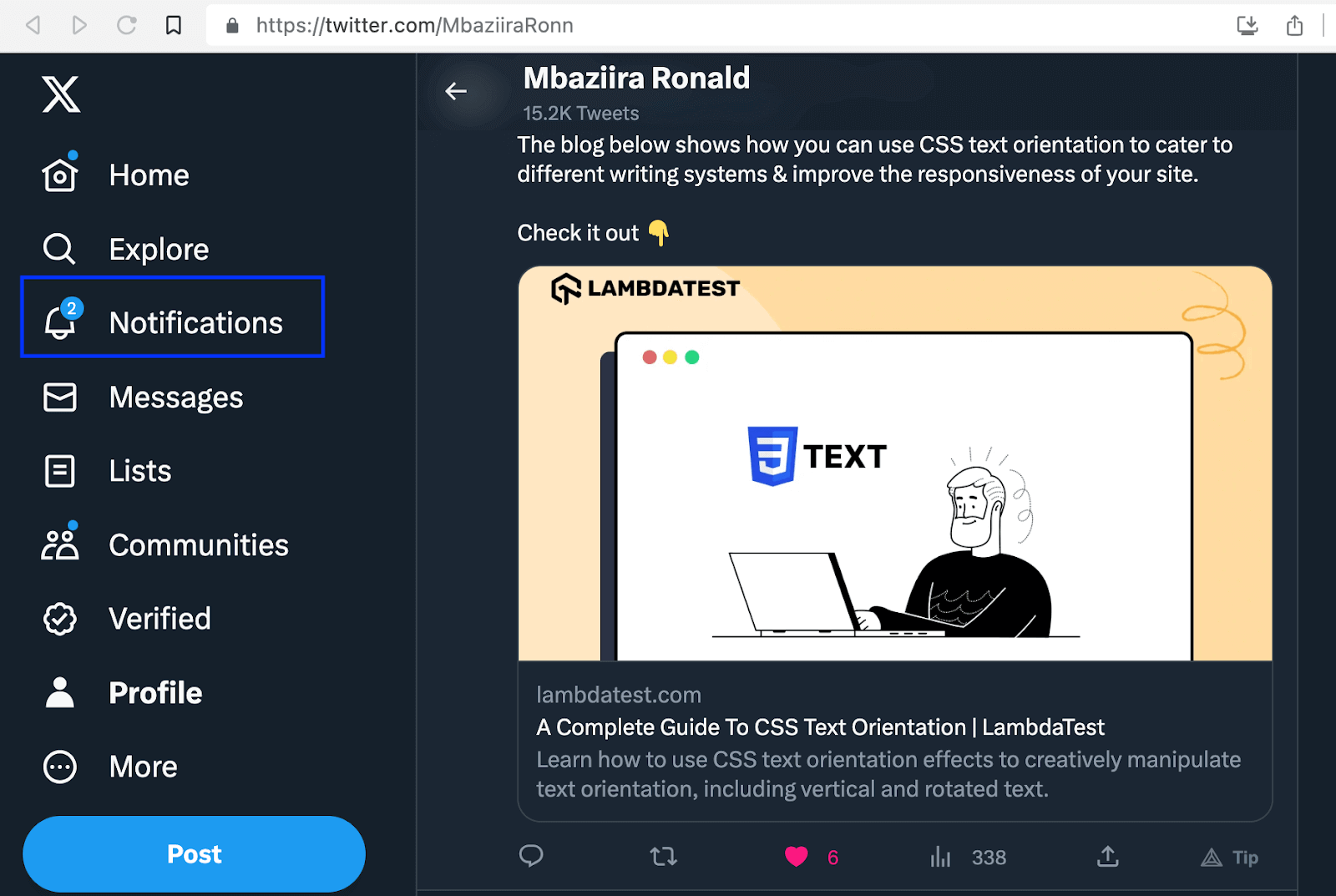Unlike the tweet by clicking the heart

796,856
